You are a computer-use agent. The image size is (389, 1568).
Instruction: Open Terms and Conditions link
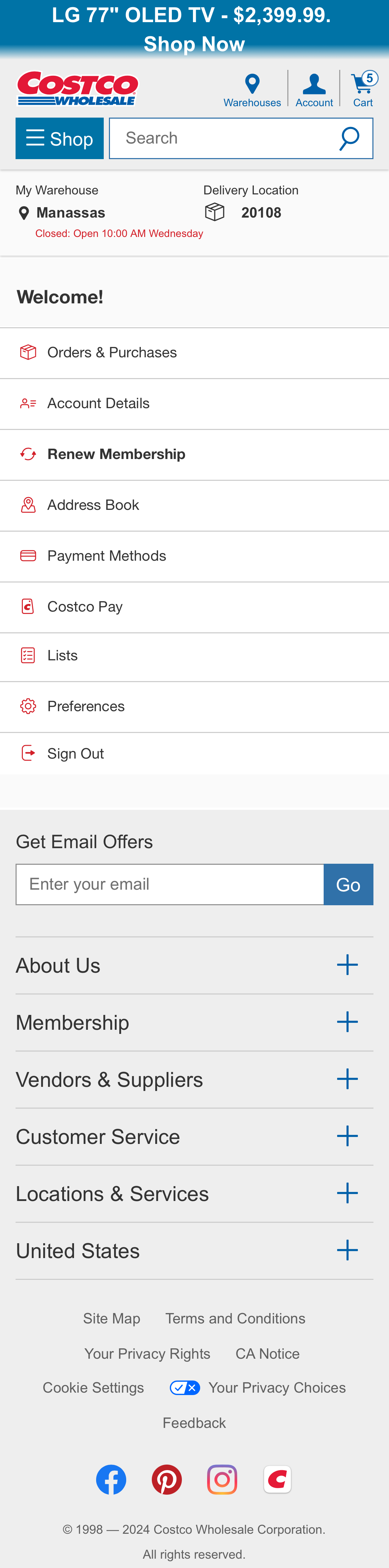pos(235,1319)
